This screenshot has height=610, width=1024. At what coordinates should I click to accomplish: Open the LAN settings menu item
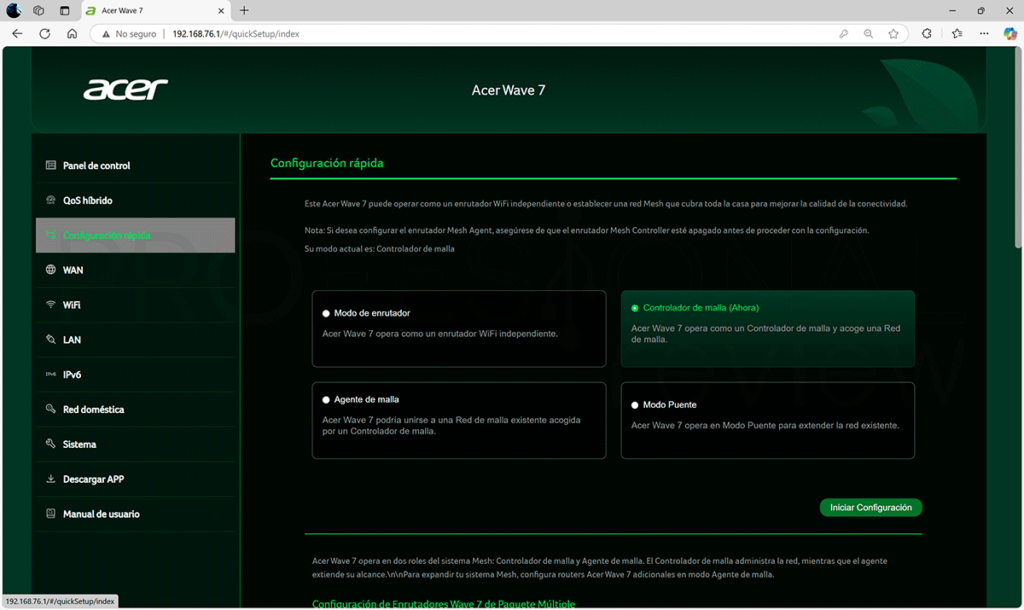tap(135, 340)
